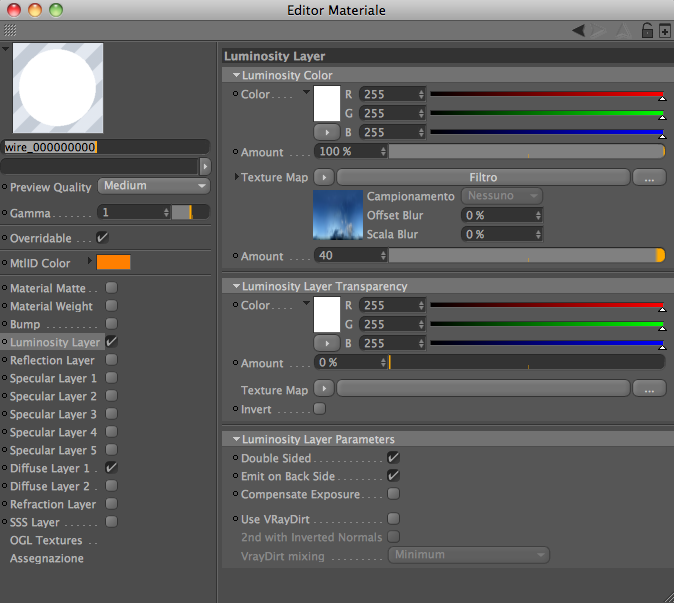Select Diffuse Layer 2 channel
The height and width of the screenshot is (603, 674).
tap(50, 486)
